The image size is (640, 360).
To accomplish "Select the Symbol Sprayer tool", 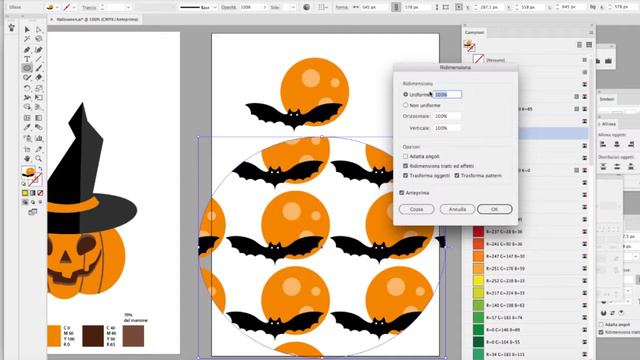I will click(x=27, y=139).
